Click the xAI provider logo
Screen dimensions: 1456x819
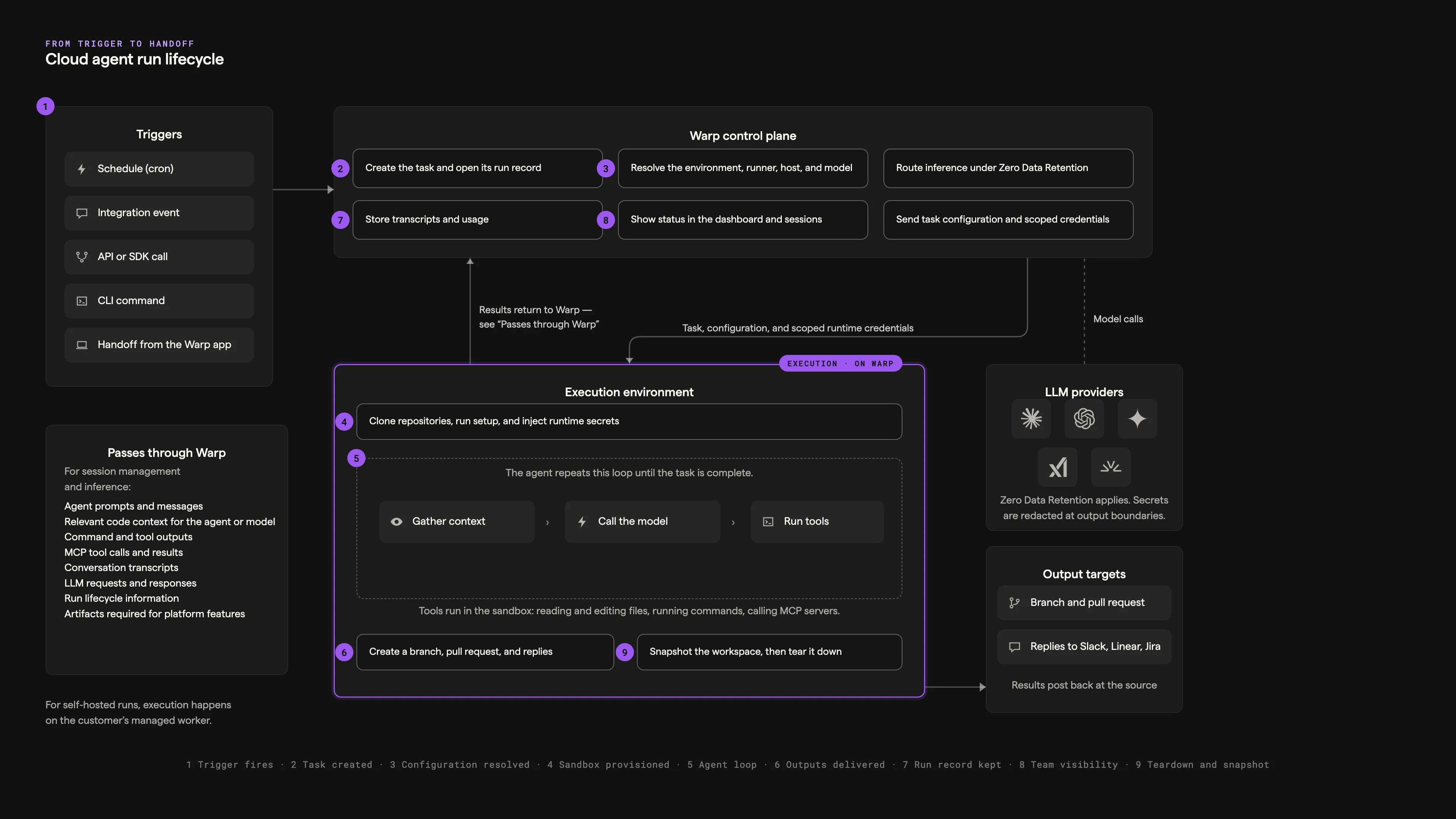(1057, 467)
